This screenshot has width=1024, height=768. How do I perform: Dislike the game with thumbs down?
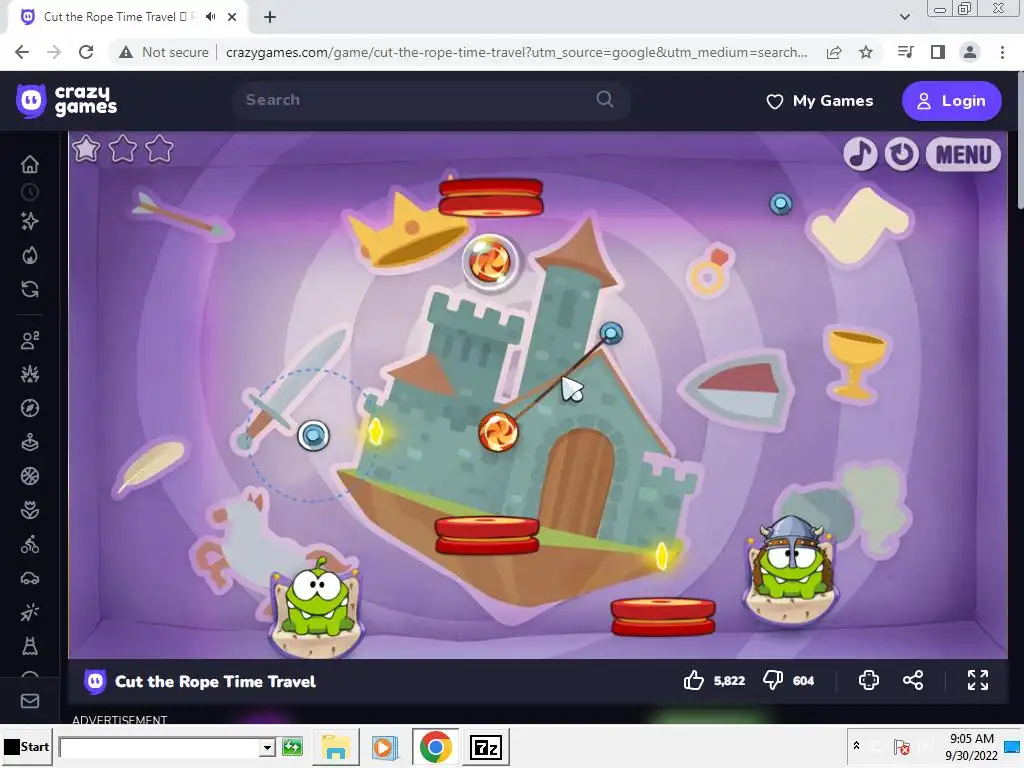(773, 680)
